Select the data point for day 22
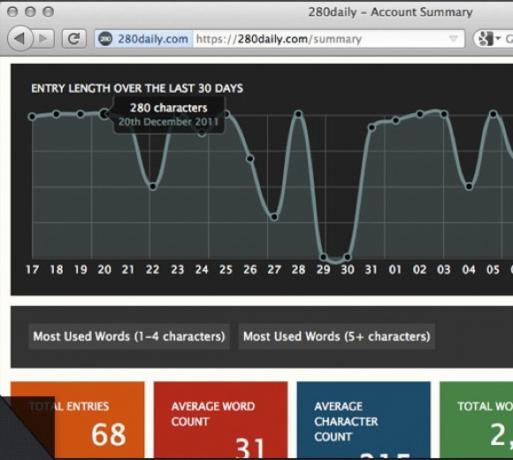Screen dimensions: 513x460 tap(153, 186)
